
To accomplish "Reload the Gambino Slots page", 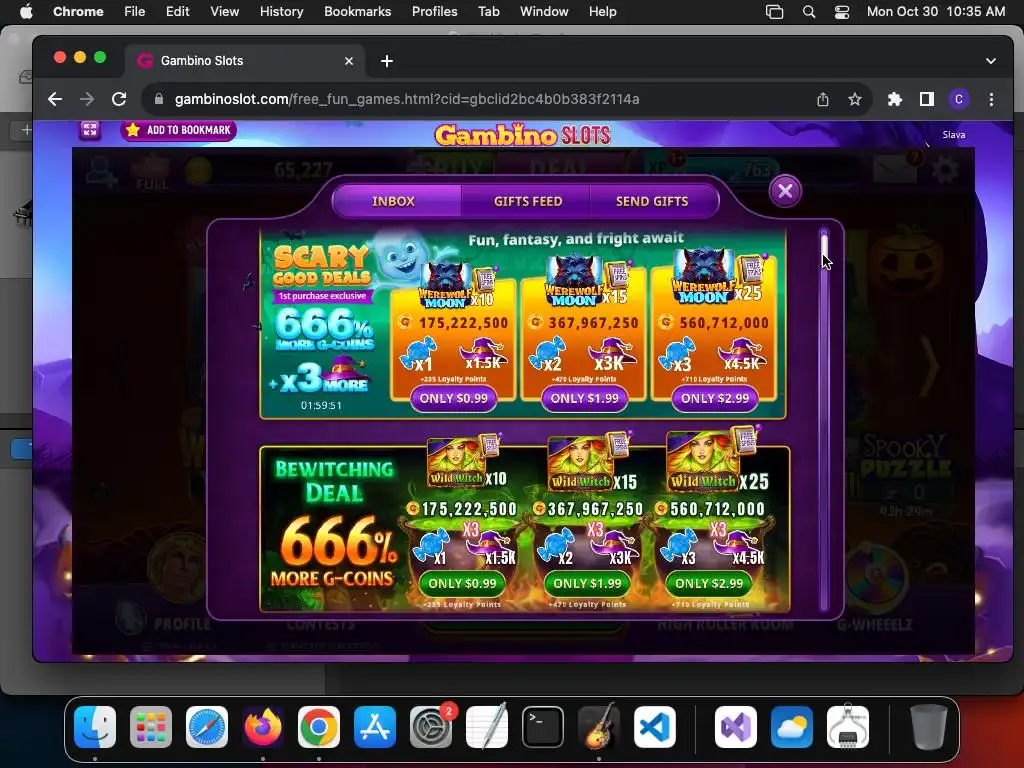I will 119,99.
